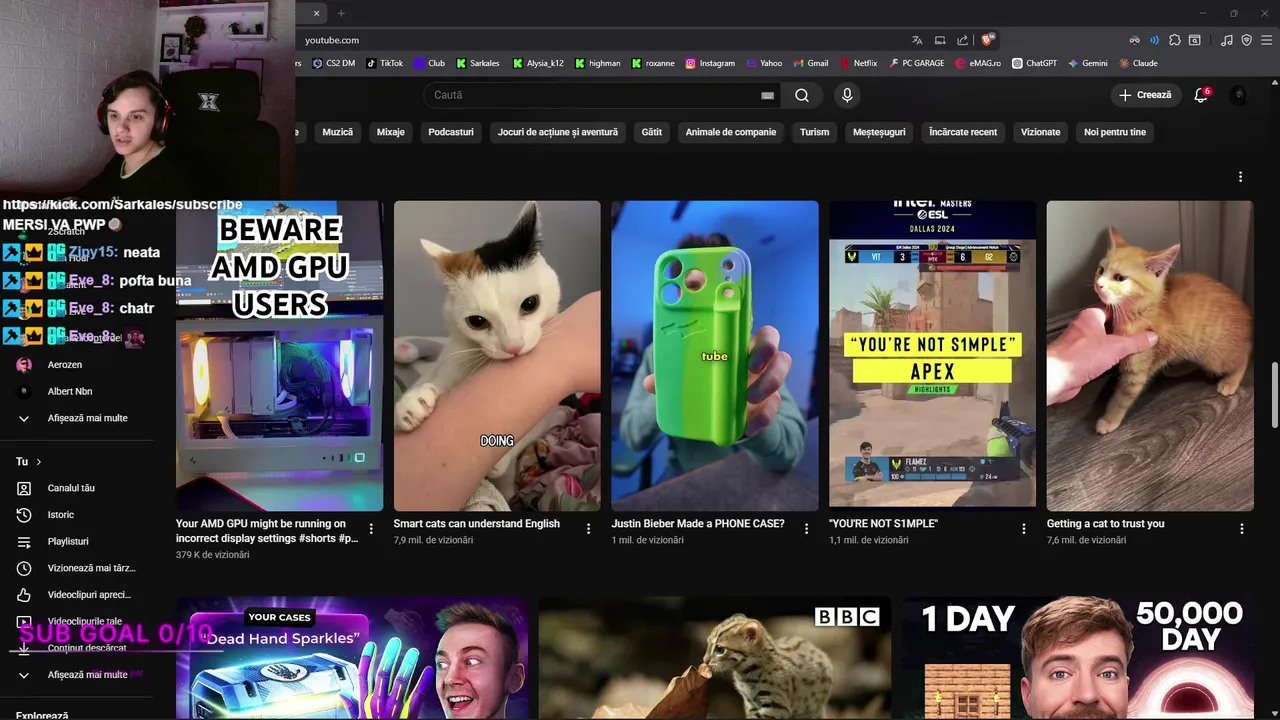Open the notifications bell
This screenshot has width=1280, height=720.
point(1201,95)
